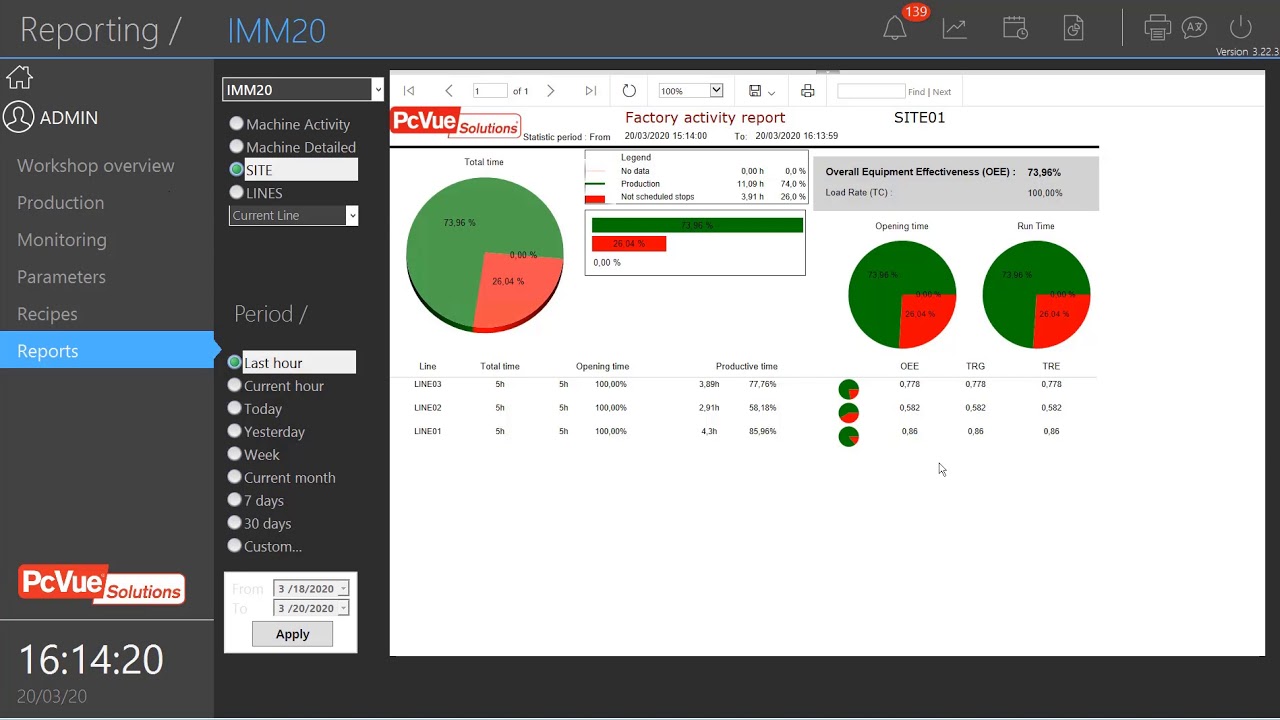Click the Next search link
This screenshot has height=720, width=1280.
click(x=942, y=92)
